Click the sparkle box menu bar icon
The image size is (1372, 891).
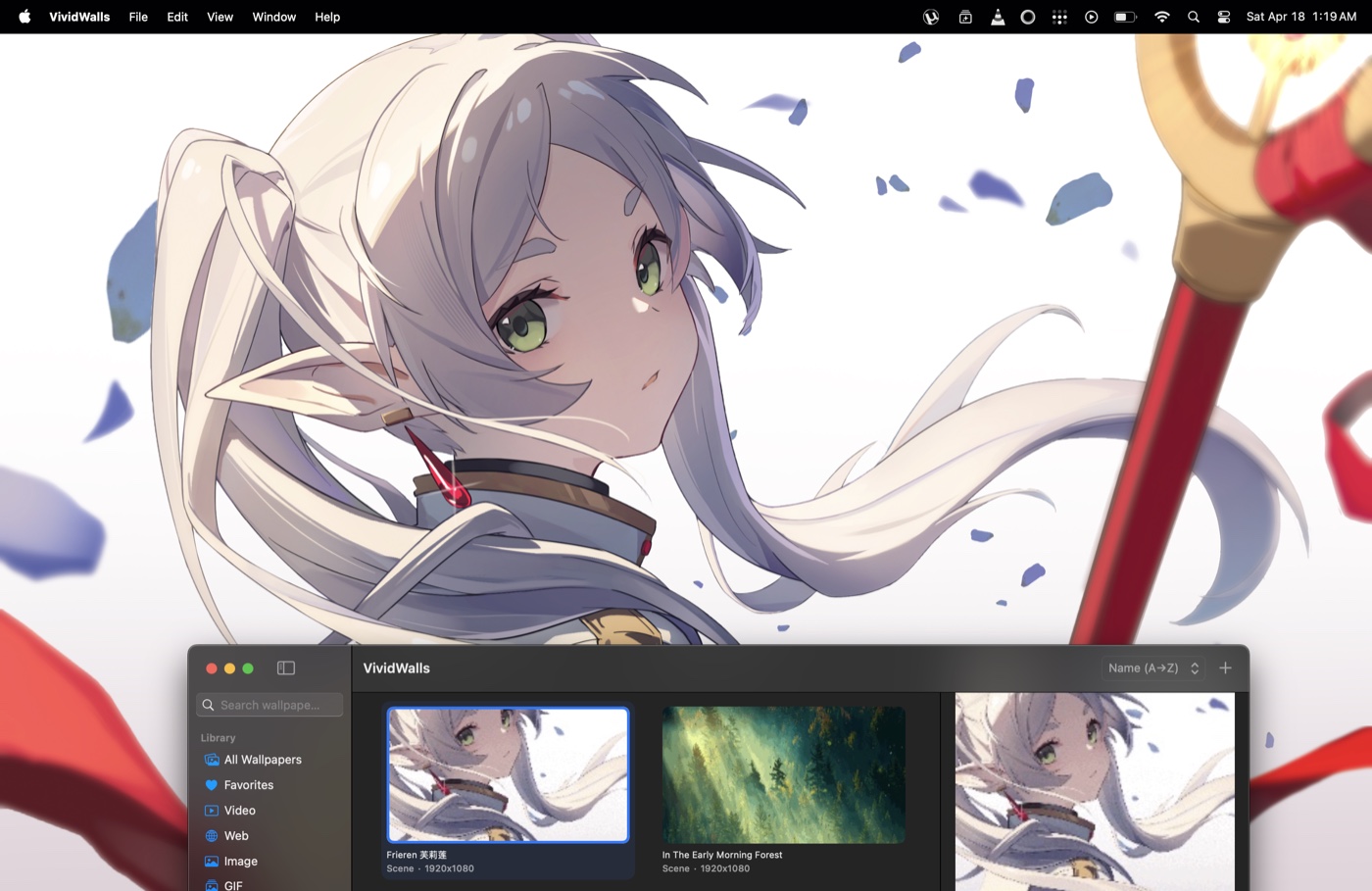click(x=965, y=17)
